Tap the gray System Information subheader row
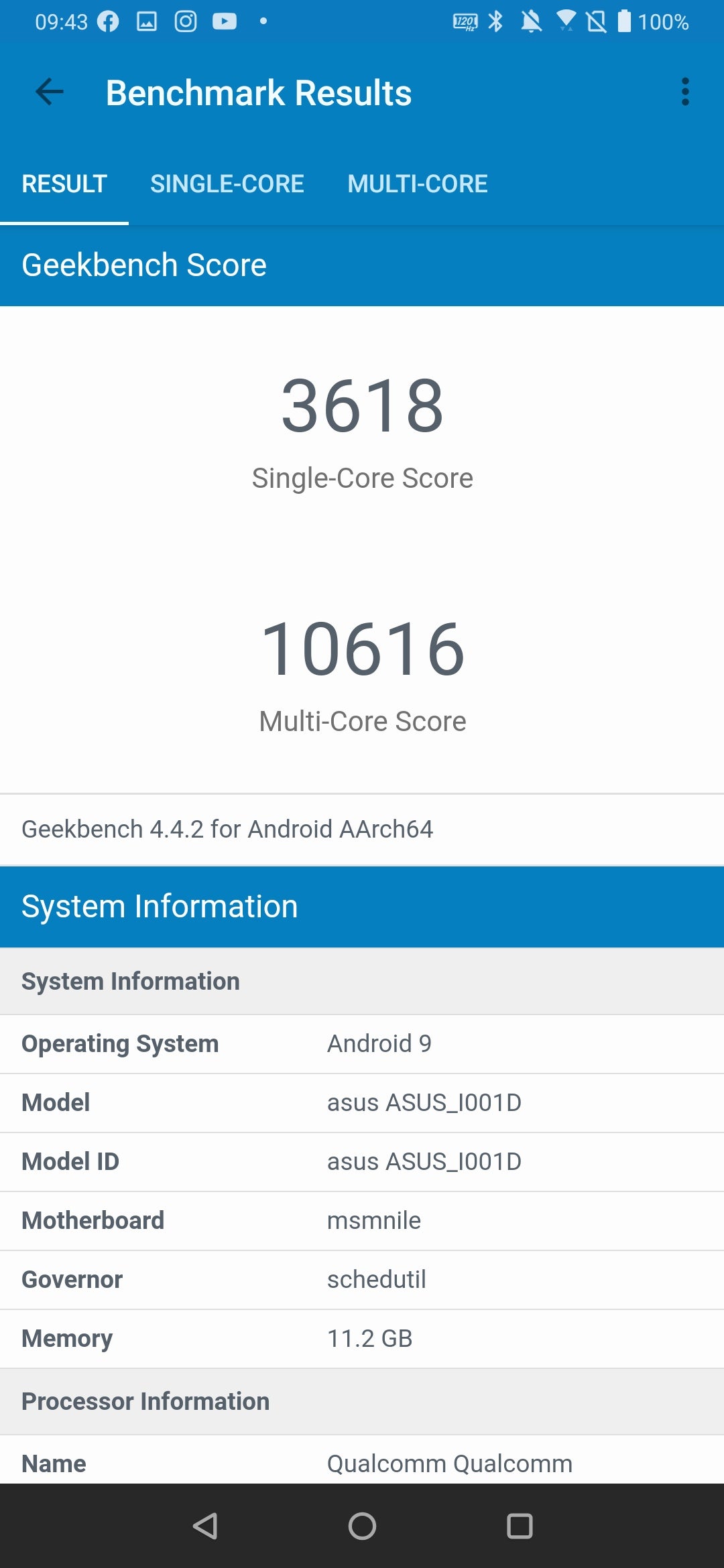 point(362,981)
